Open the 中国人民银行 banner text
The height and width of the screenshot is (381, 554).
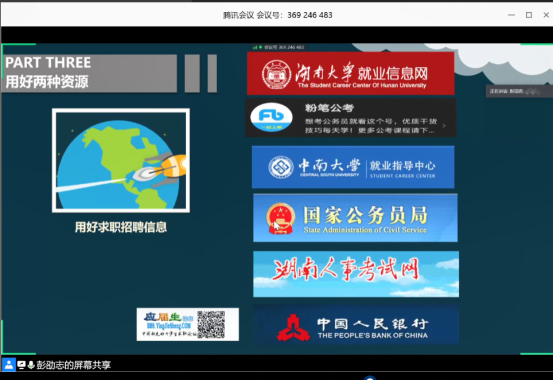[x=372, y=328]
